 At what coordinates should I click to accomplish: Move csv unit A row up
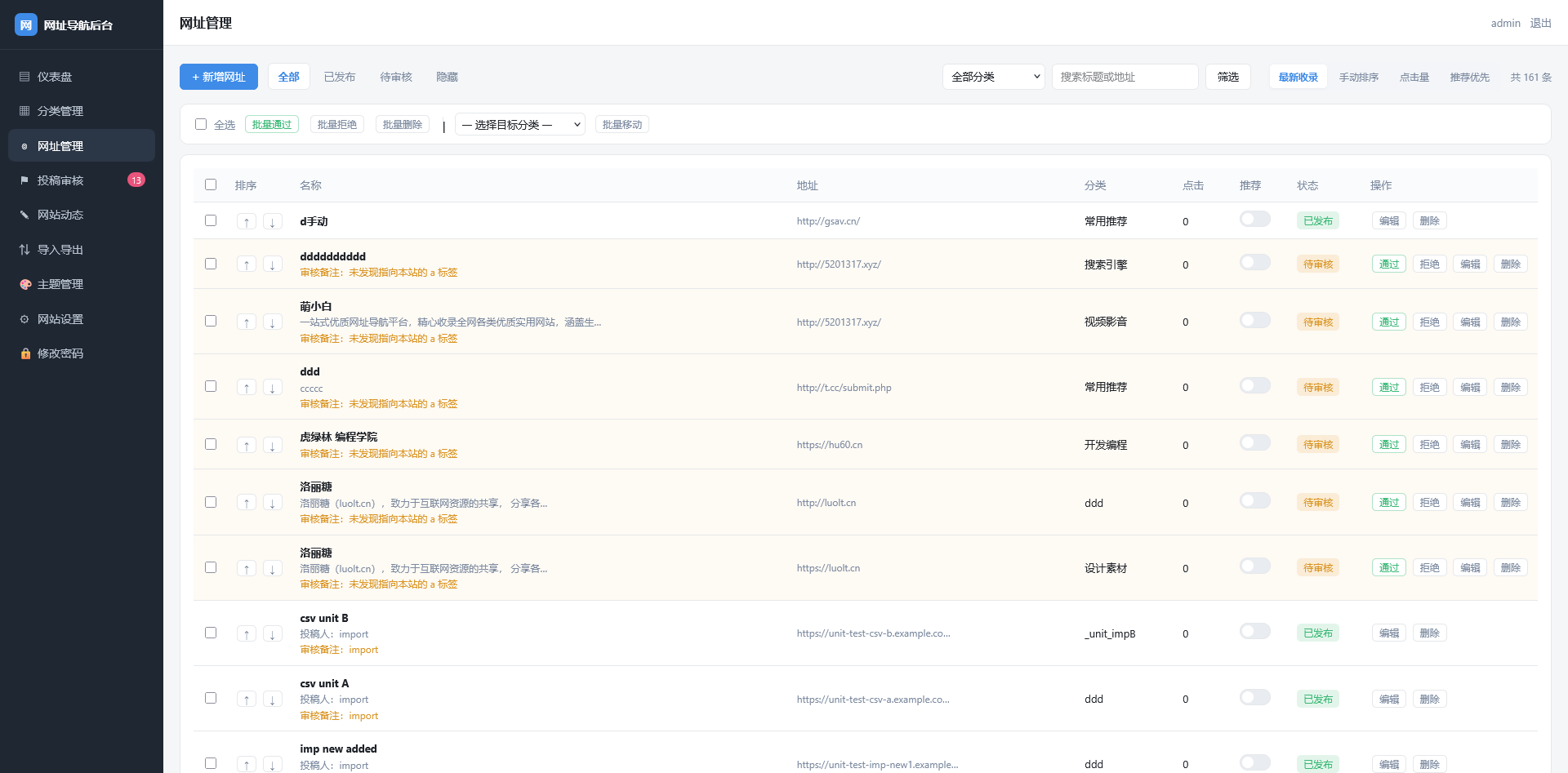[x=247, y=699]
